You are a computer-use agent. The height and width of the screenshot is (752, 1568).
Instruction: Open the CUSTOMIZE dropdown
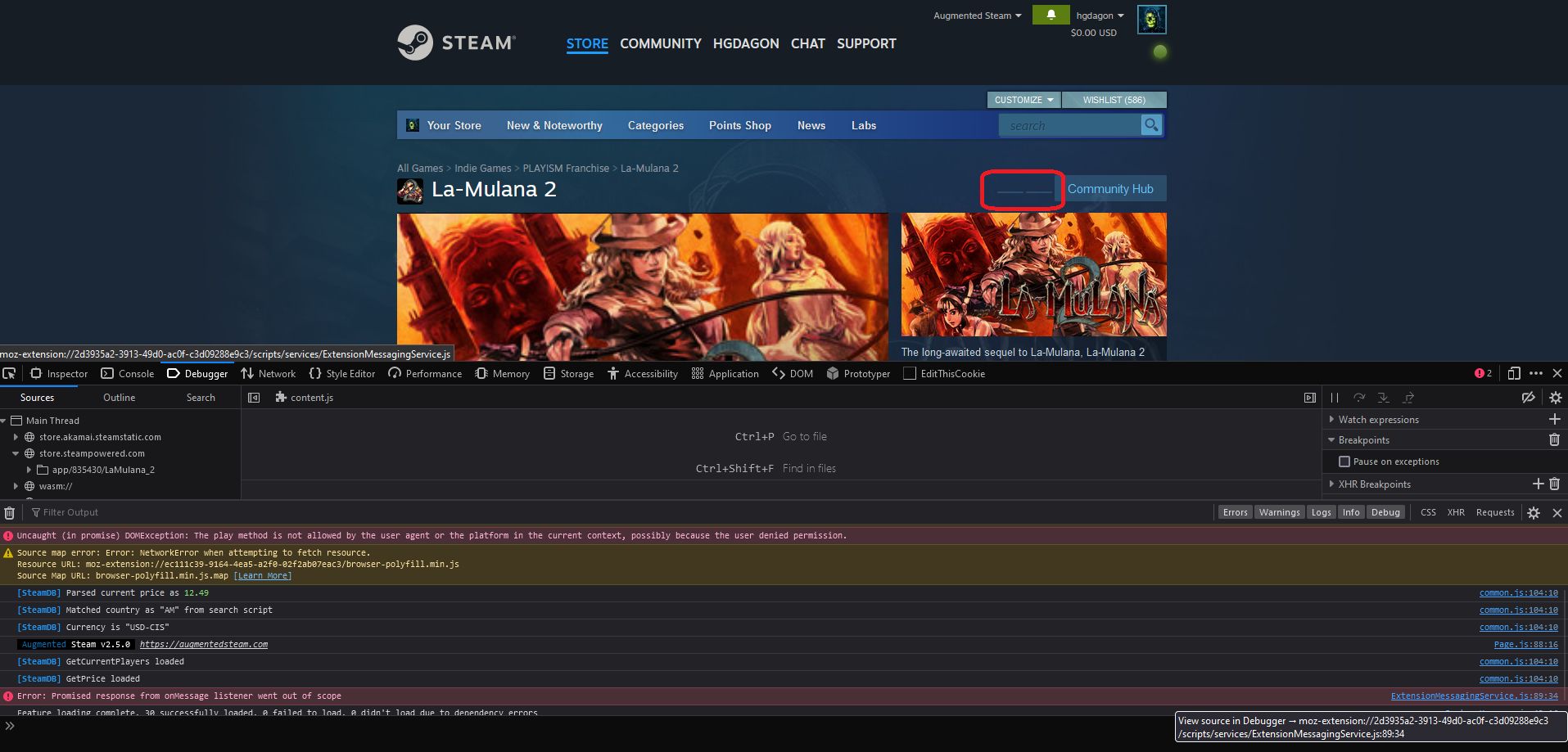pyautogui.click(x=1023, y=99)
